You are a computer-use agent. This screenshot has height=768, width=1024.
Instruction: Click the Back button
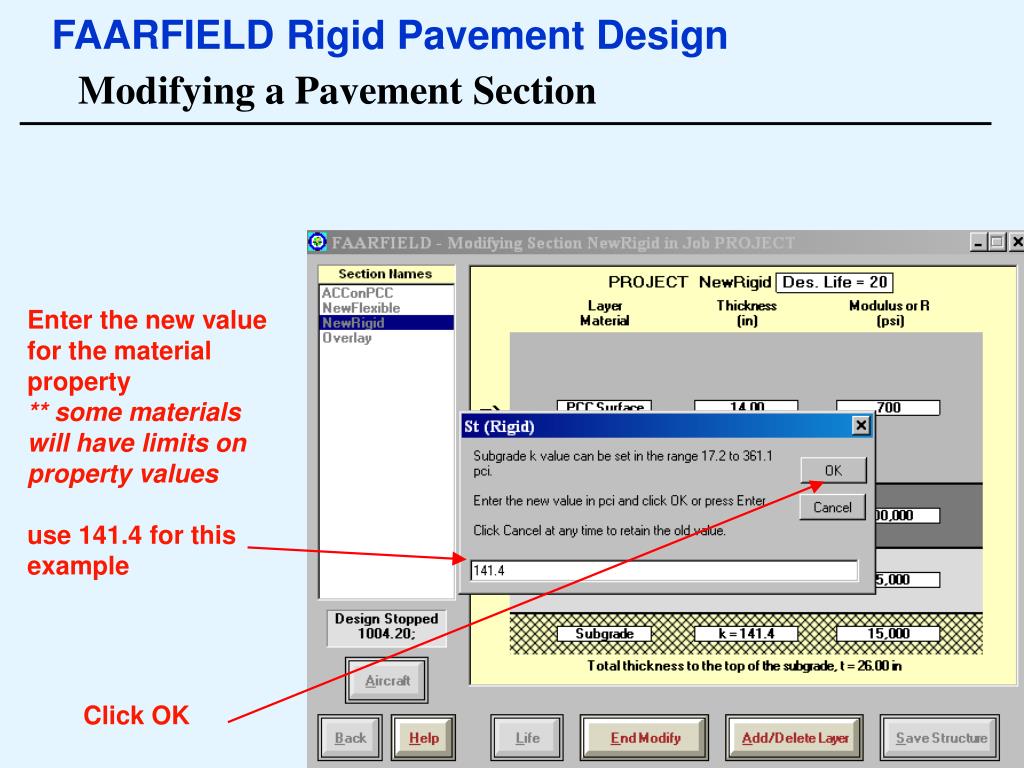point(350,738)
